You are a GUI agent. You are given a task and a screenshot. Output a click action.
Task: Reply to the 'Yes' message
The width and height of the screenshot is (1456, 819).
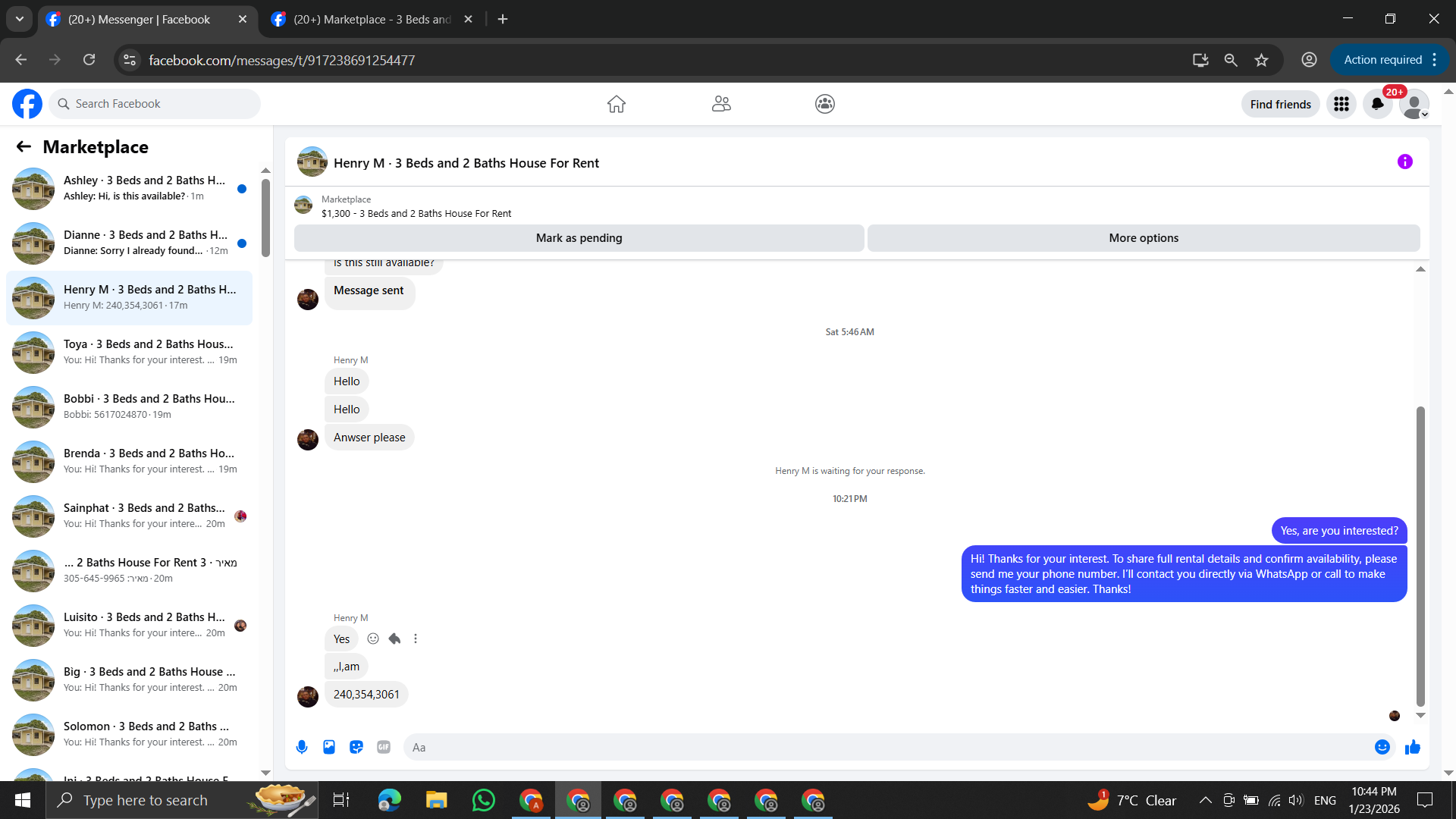(394, 639)
